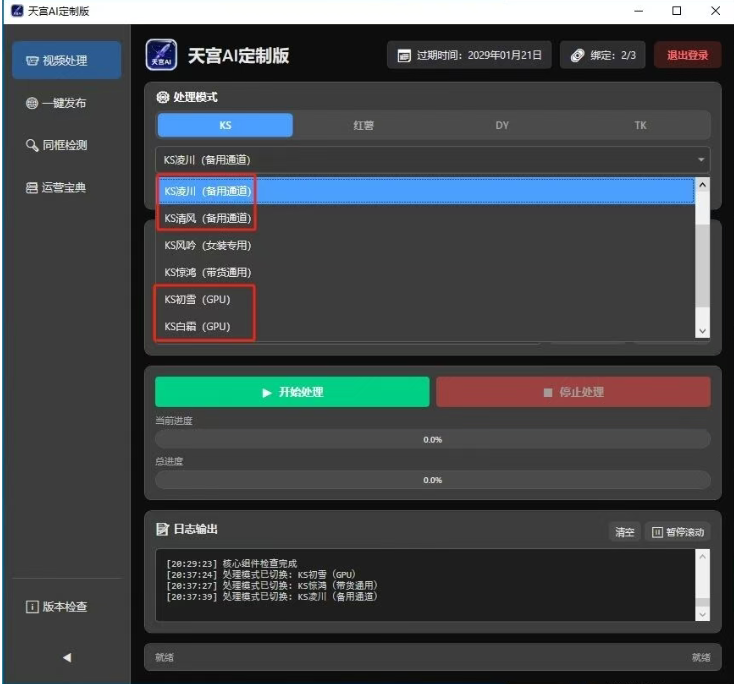Click the log panel's scroll-up arrow
The image size is (734, 684).
click(702, 556)
